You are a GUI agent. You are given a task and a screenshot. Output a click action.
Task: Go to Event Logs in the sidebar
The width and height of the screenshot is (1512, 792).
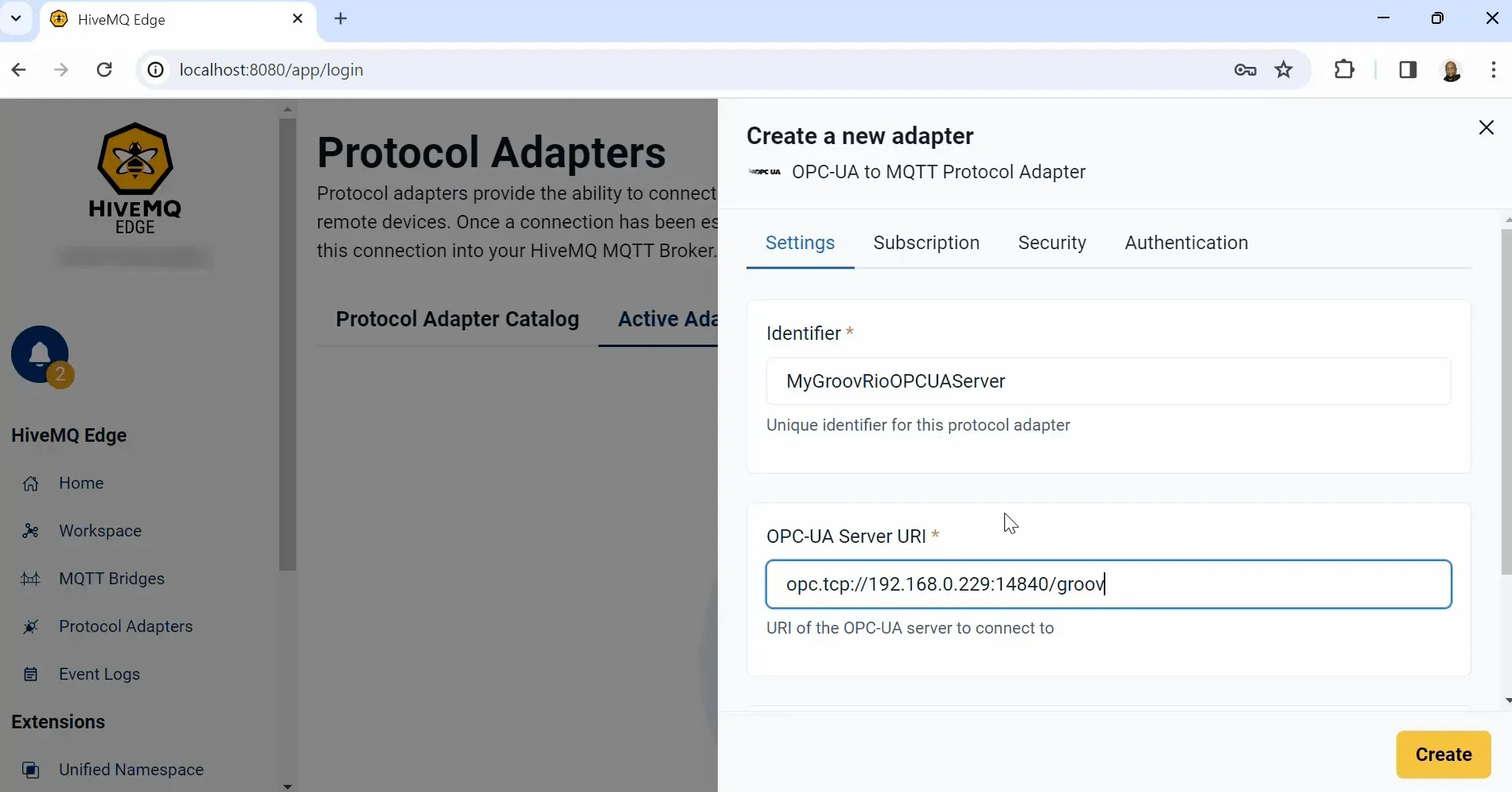point(99,674)
